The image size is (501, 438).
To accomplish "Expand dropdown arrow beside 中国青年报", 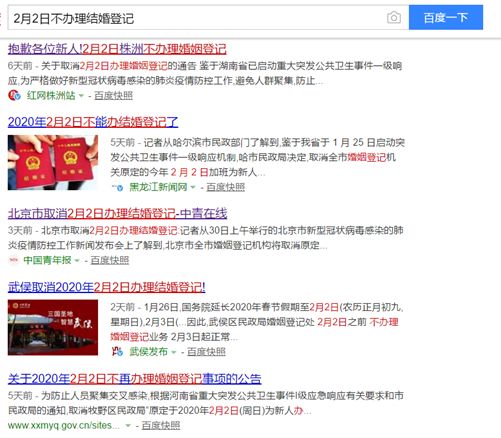I will click(77, 260).
